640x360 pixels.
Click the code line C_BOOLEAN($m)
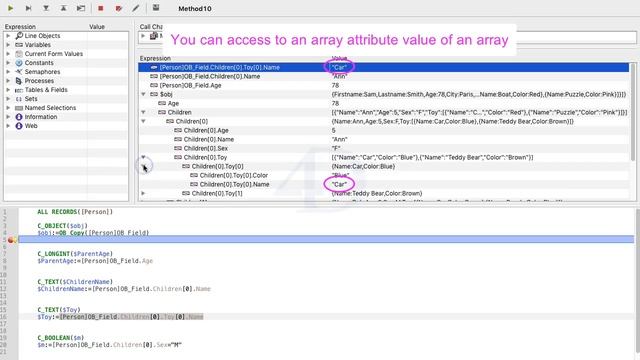61,338
